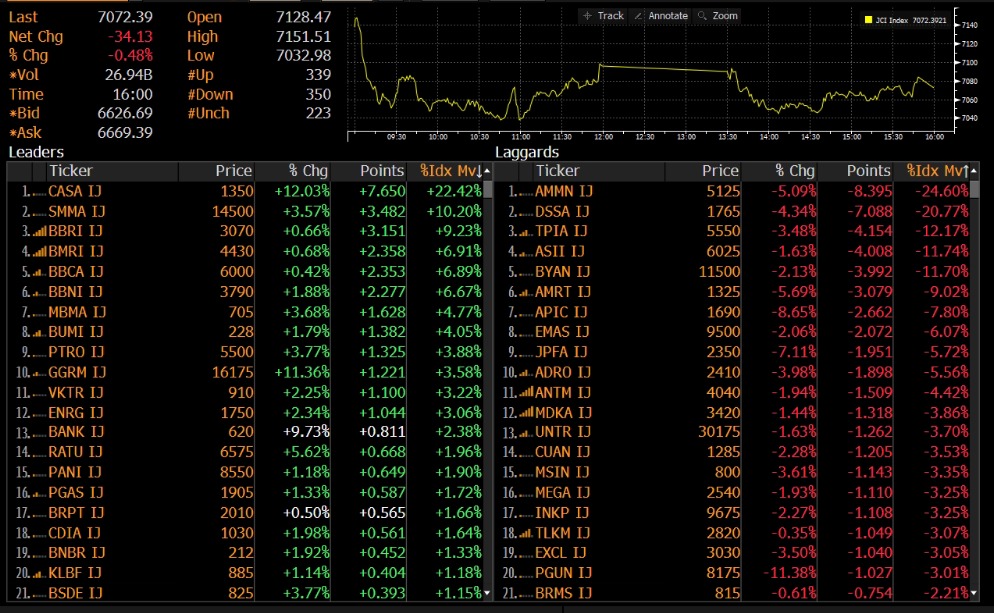
Task: Sort Leaders table by Ticker header
Action: pyautogui.click(x=70, y=171)
